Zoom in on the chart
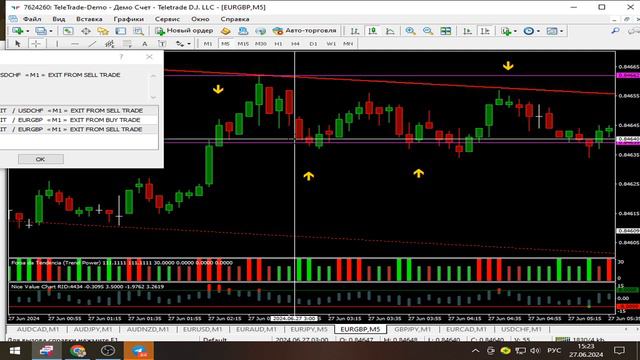This screenshot has width=640, height=360. tap(410, 31)
